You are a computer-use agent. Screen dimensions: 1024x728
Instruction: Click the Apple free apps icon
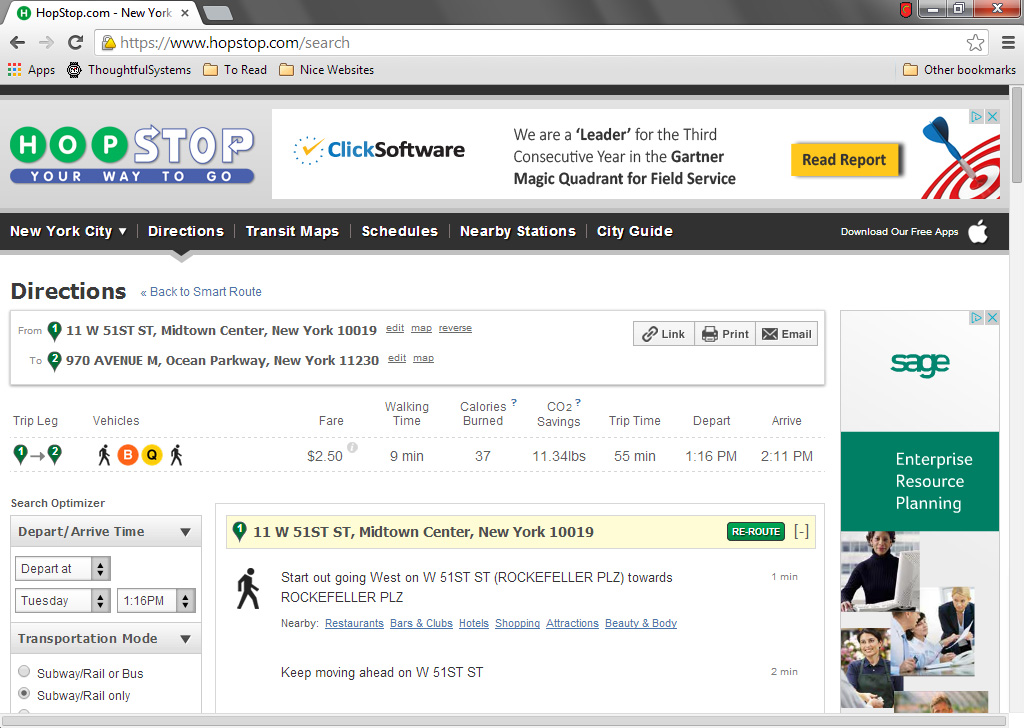[978, 231]
